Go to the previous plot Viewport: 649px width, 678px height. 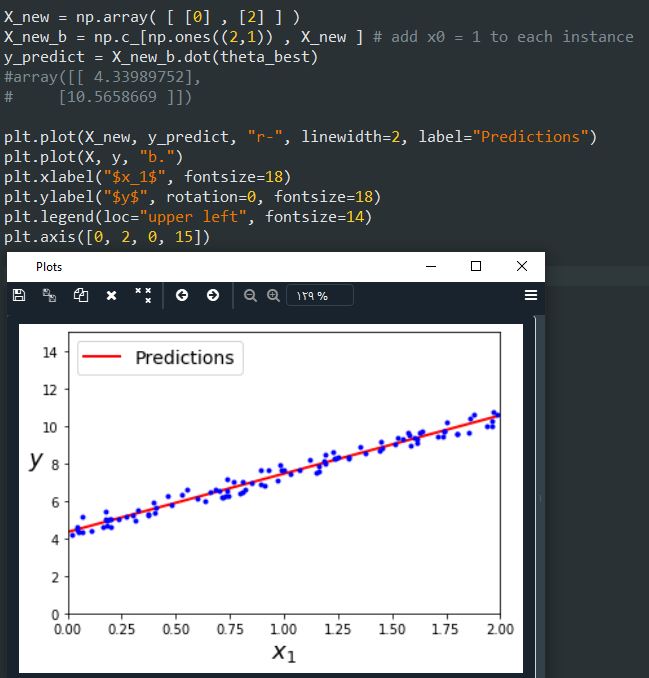[181, 296]
